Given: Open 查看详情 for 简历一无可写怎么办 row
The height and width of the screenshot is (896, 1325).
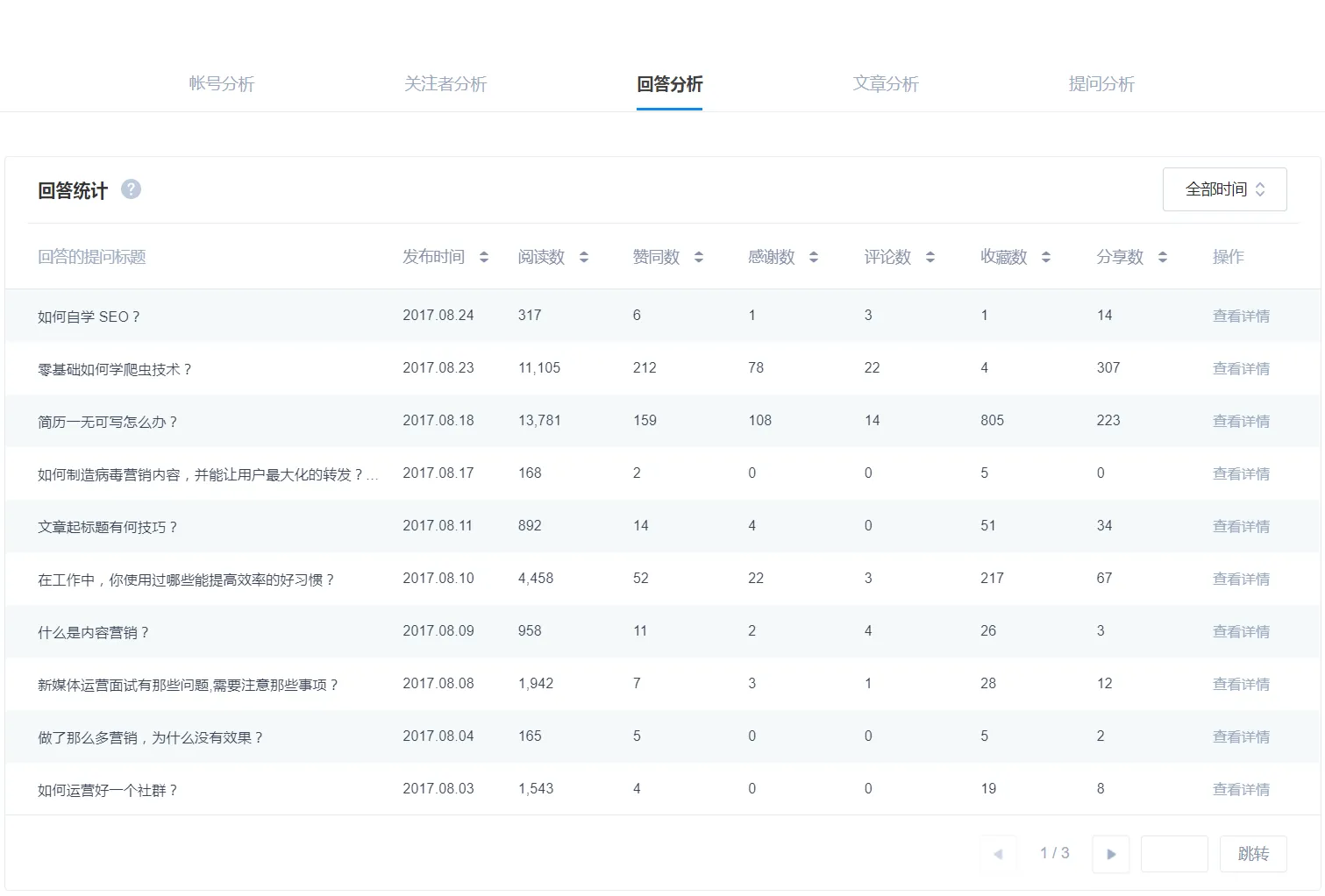Looking at the screenshot, I should (1241, 421).
